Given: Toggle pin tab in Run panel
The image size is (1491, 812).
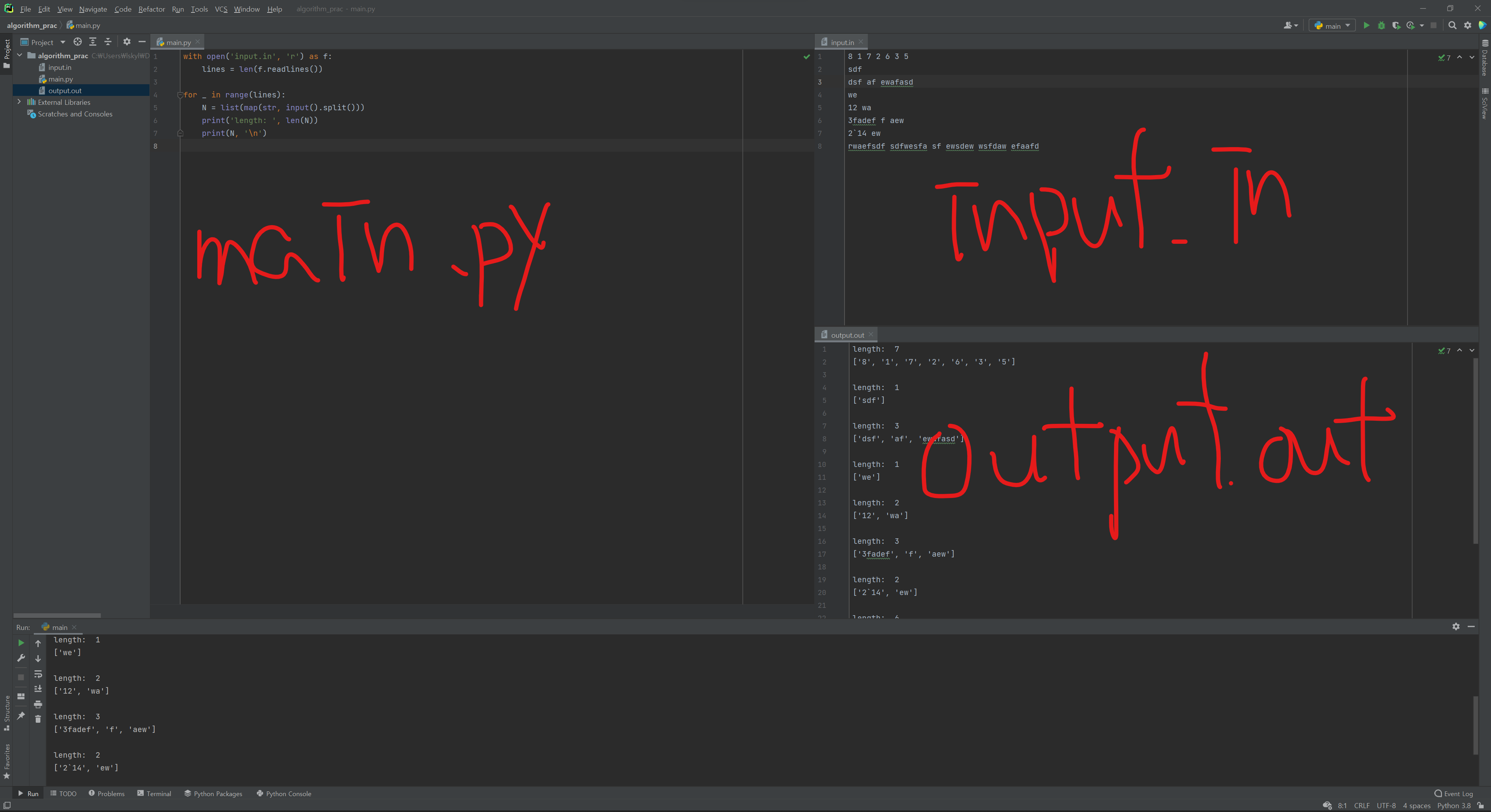Looking at the screenshot, I should (21, 716).
